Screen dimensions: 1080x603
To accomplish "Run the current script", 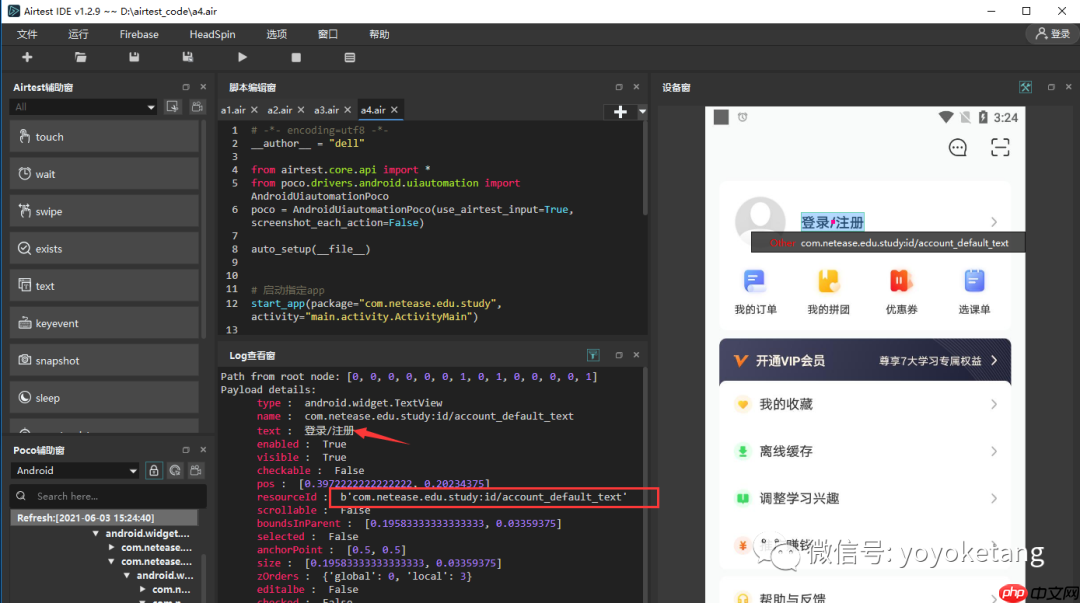I will pos(240,57).
